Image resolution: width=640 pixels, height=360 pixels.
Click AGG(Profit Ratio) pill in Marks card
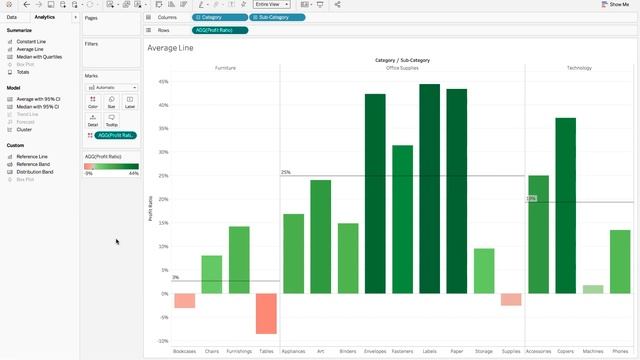point(116,136)
